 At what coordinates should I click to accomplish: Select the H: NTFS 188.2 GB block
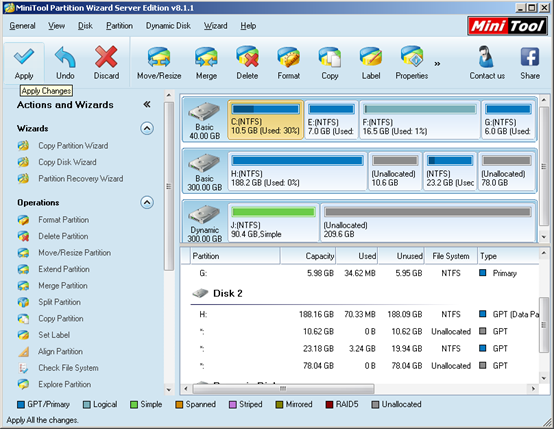coord(297,171)
